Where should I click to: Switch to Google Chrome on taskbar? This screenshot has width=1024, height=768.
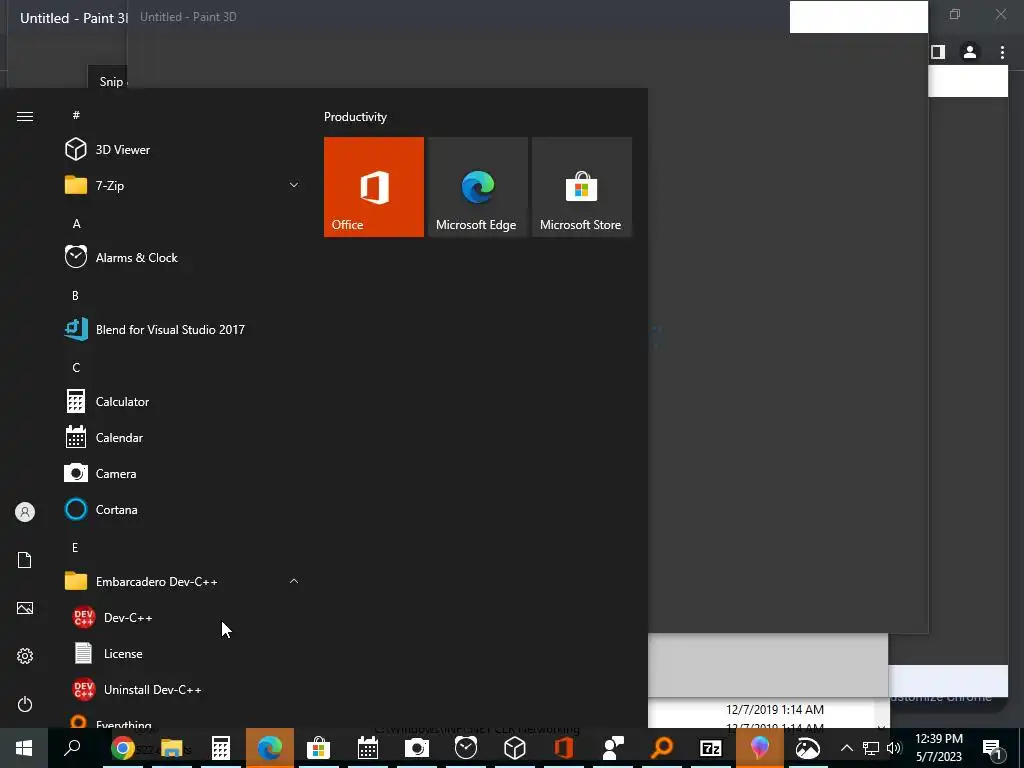coord(122,748)
